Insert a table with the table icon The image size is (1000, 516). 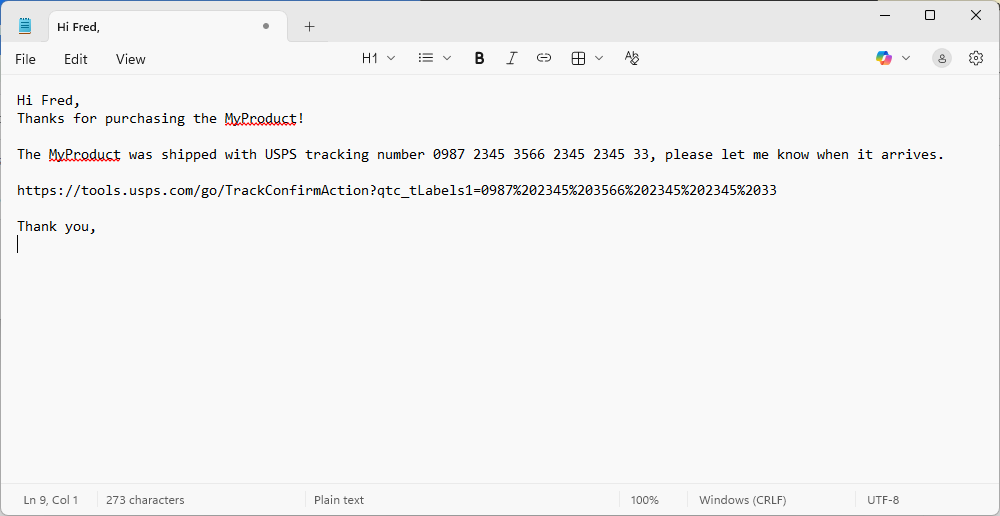[578, 58]
